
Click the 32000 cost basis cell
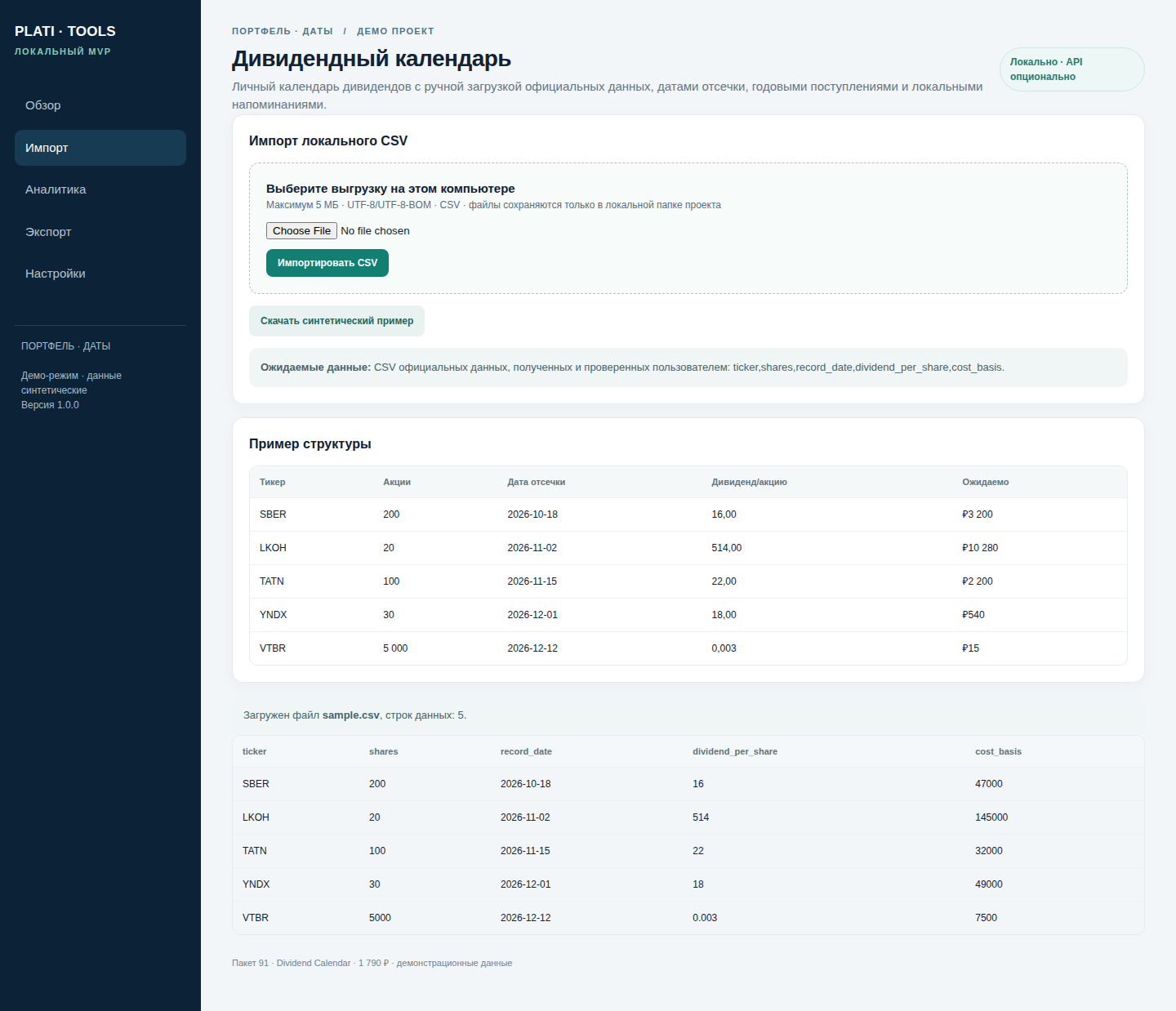[x=989, y=851]
